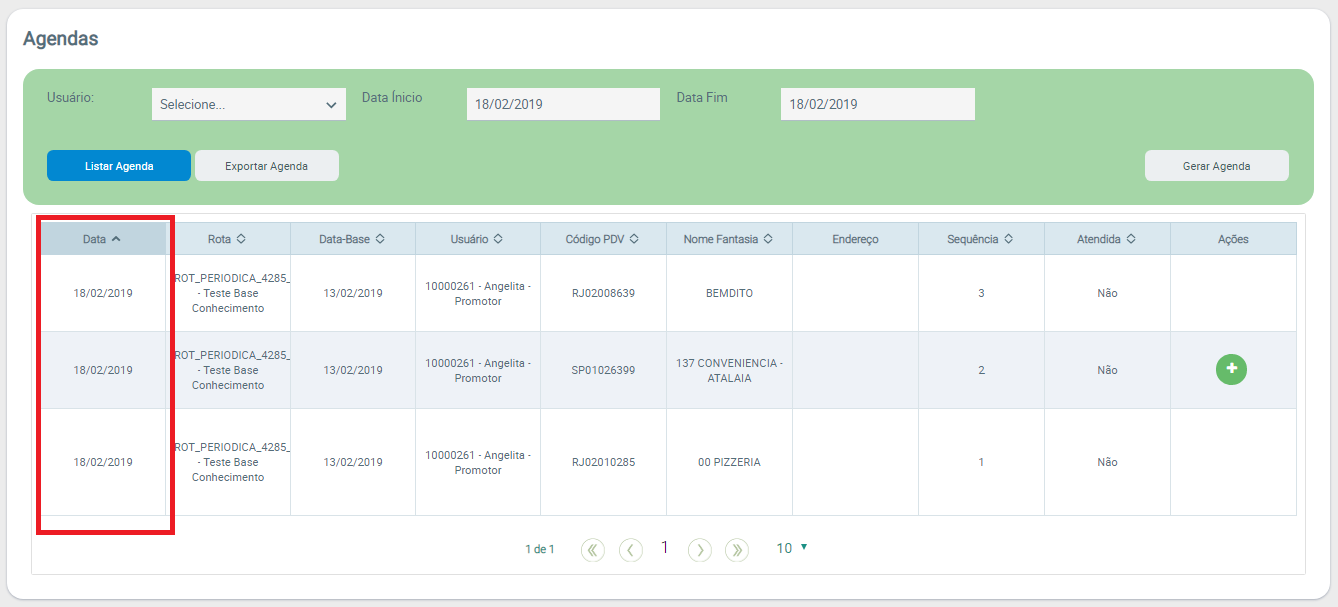
Task: Go to next page of results
Action: pyautogui.click(x=700, y=549)
